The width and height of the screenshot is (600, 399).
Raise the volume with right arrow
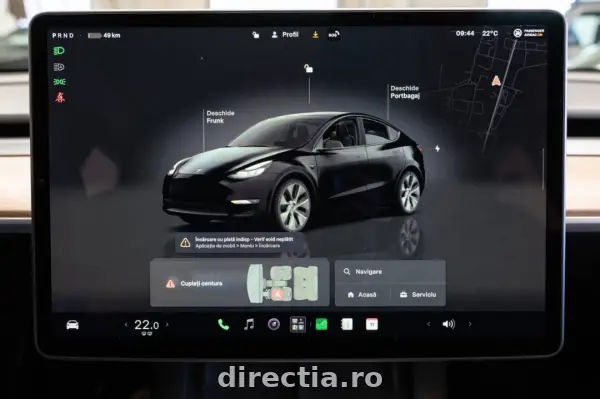coord(470,324)
